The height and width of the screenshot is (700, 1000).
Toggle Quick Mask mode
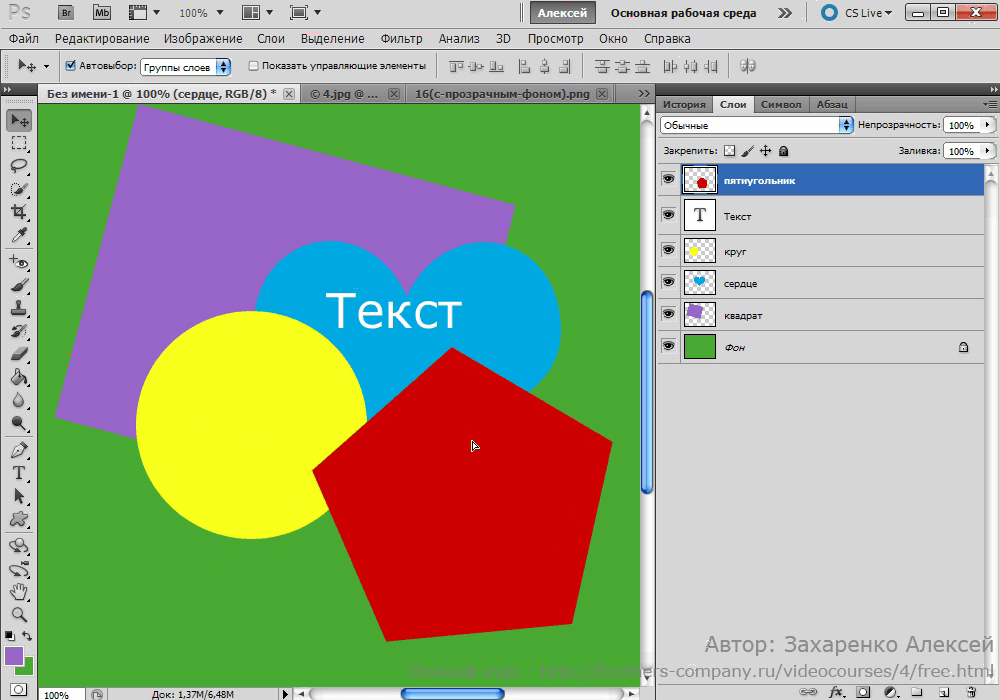(19, 689)
